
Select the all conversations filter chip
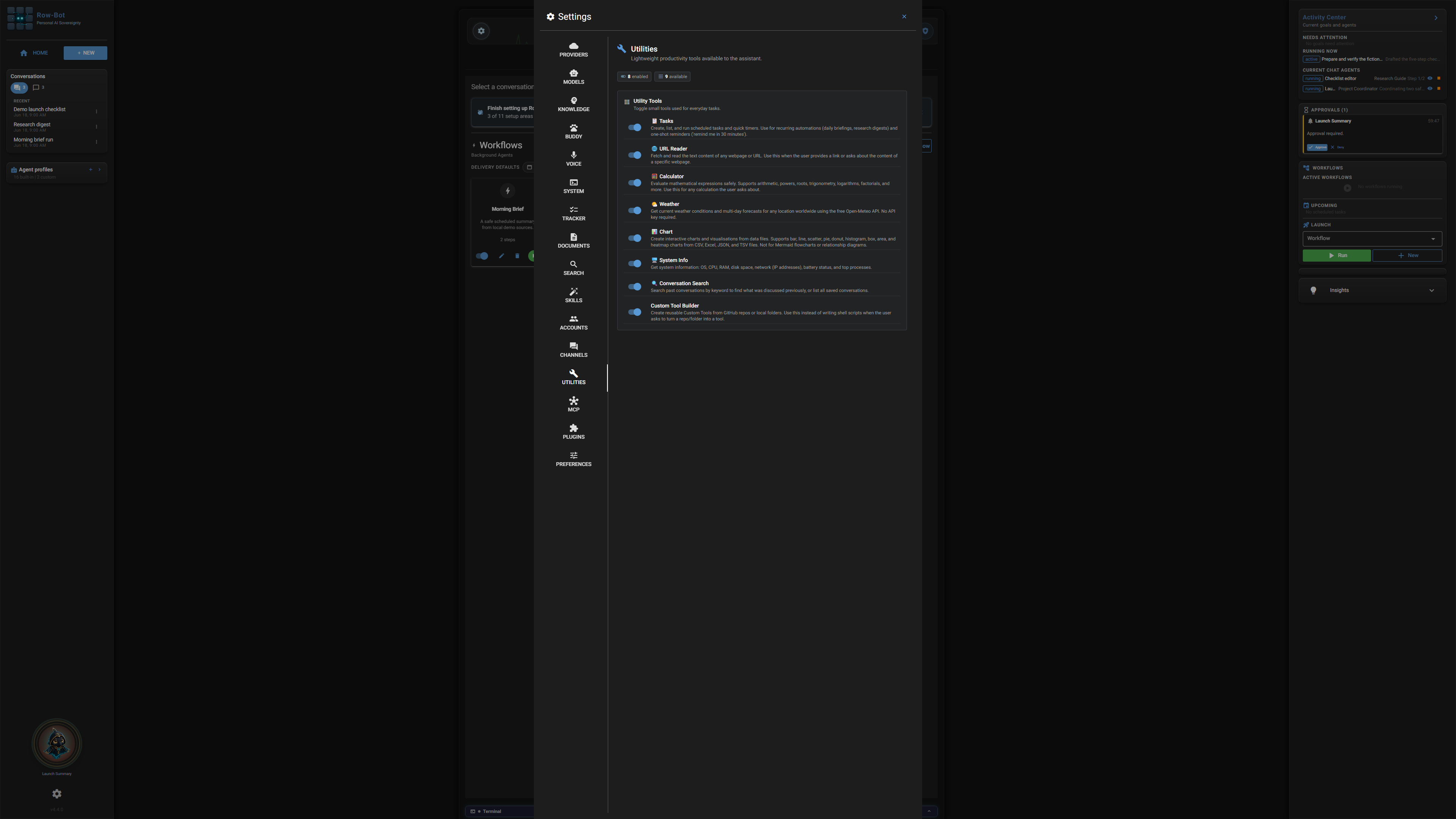coord(19,88)
